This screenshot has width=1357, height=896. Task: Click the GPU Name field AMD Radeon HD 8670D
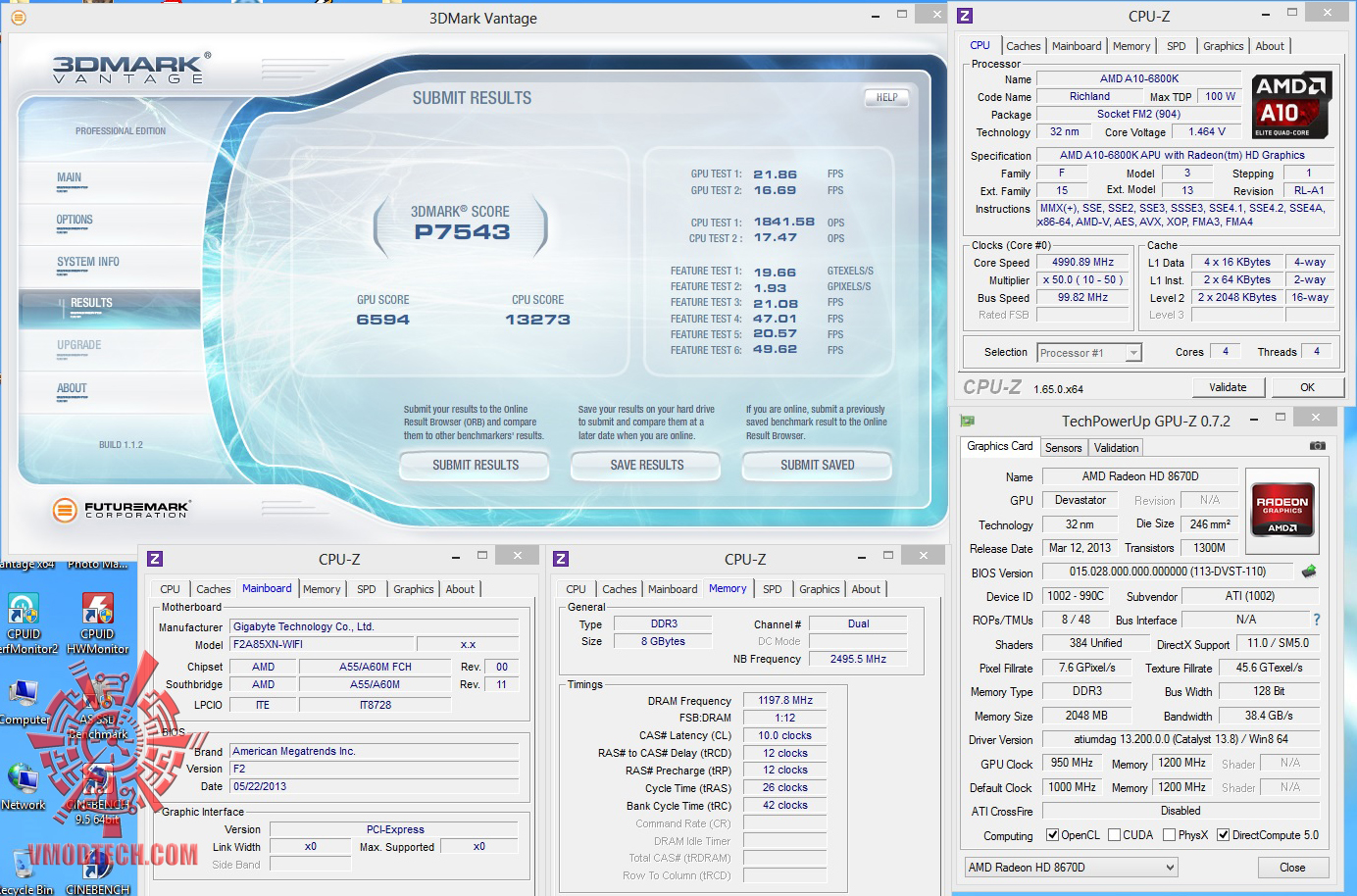tap(1139, 476)
